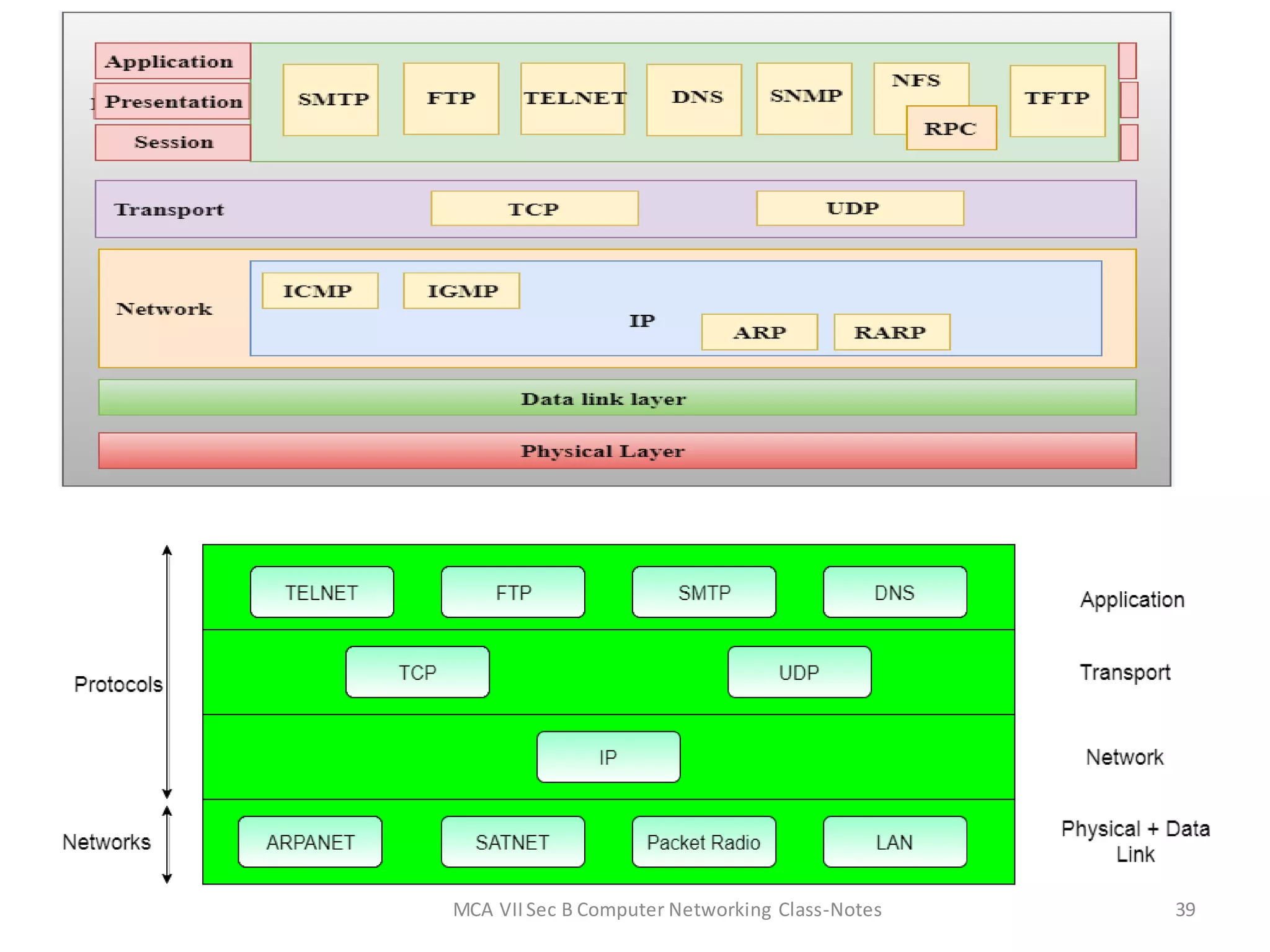This screenshot has width=1270, height=952.
Task: Click the IP box in the green diagram
Action: tap(608, 757)
